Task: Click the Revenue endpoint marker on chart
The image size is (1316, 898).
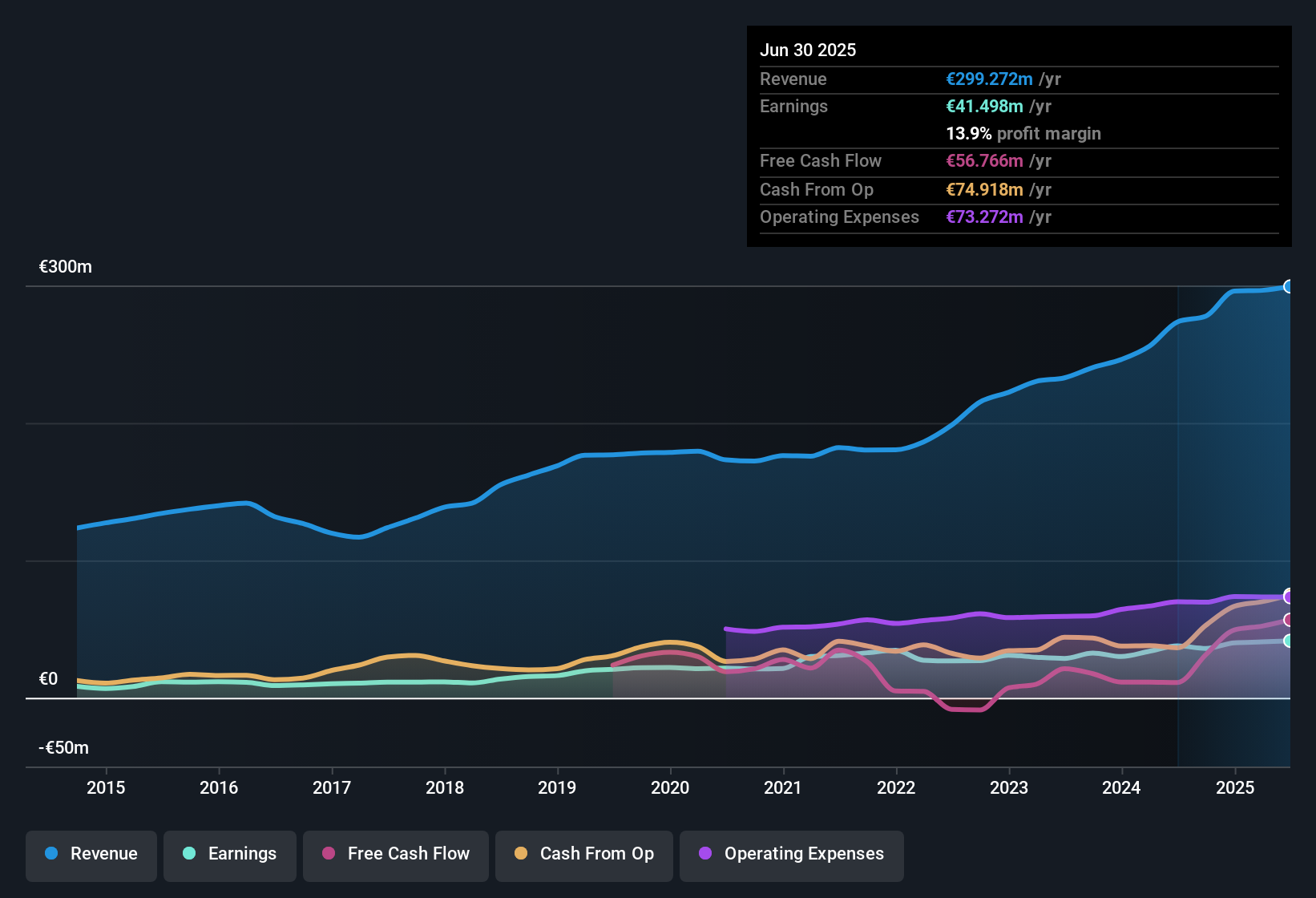Action: [1289, 286]
